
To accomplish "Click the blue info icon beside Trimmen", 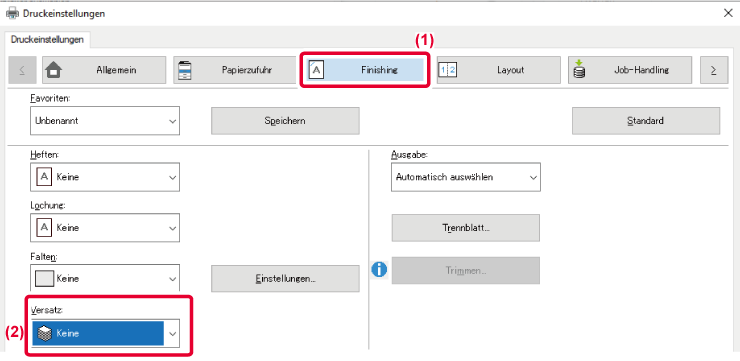I will [x=379, y=270].
